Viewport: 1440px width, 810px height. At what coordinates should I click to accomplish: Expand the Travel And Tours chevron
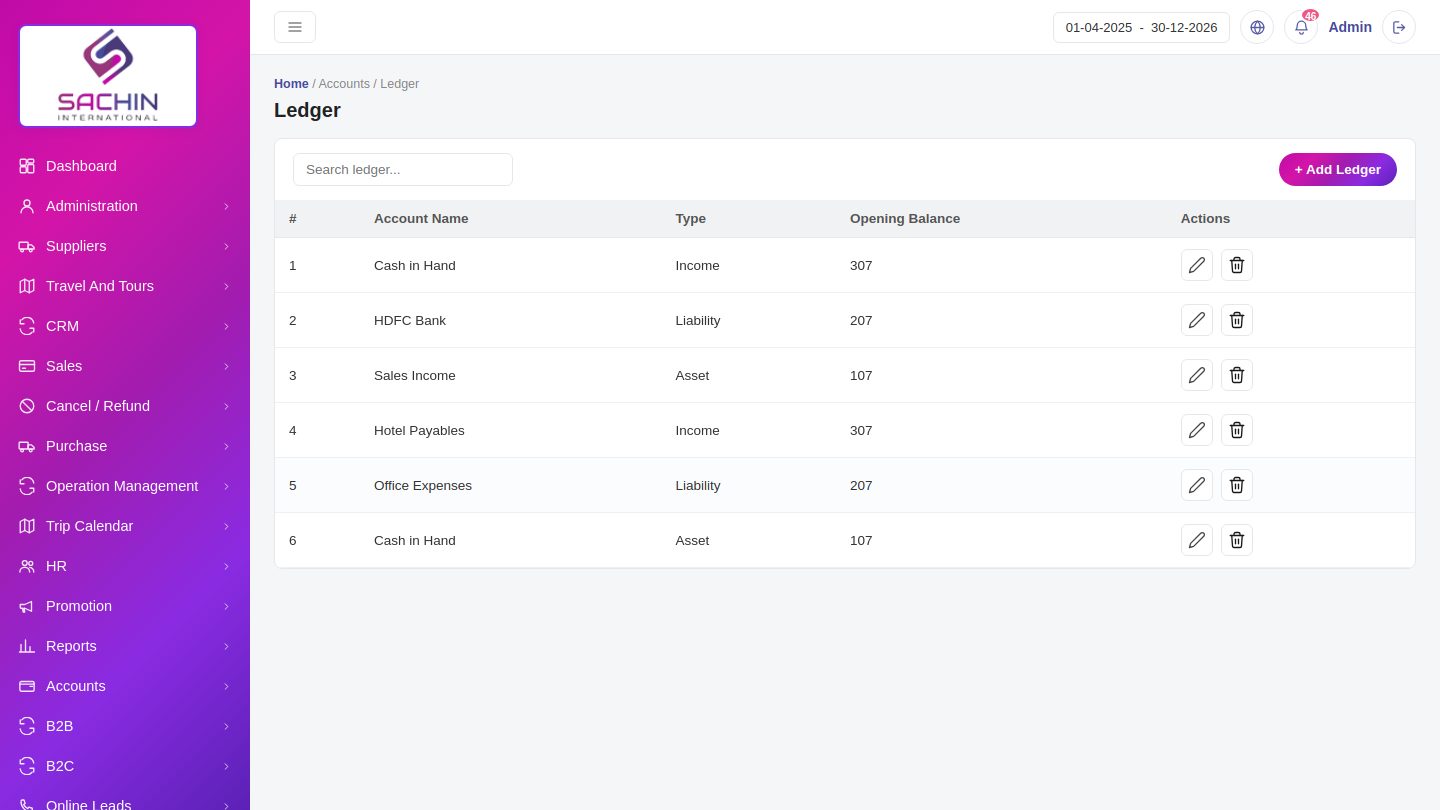point(226,286)
